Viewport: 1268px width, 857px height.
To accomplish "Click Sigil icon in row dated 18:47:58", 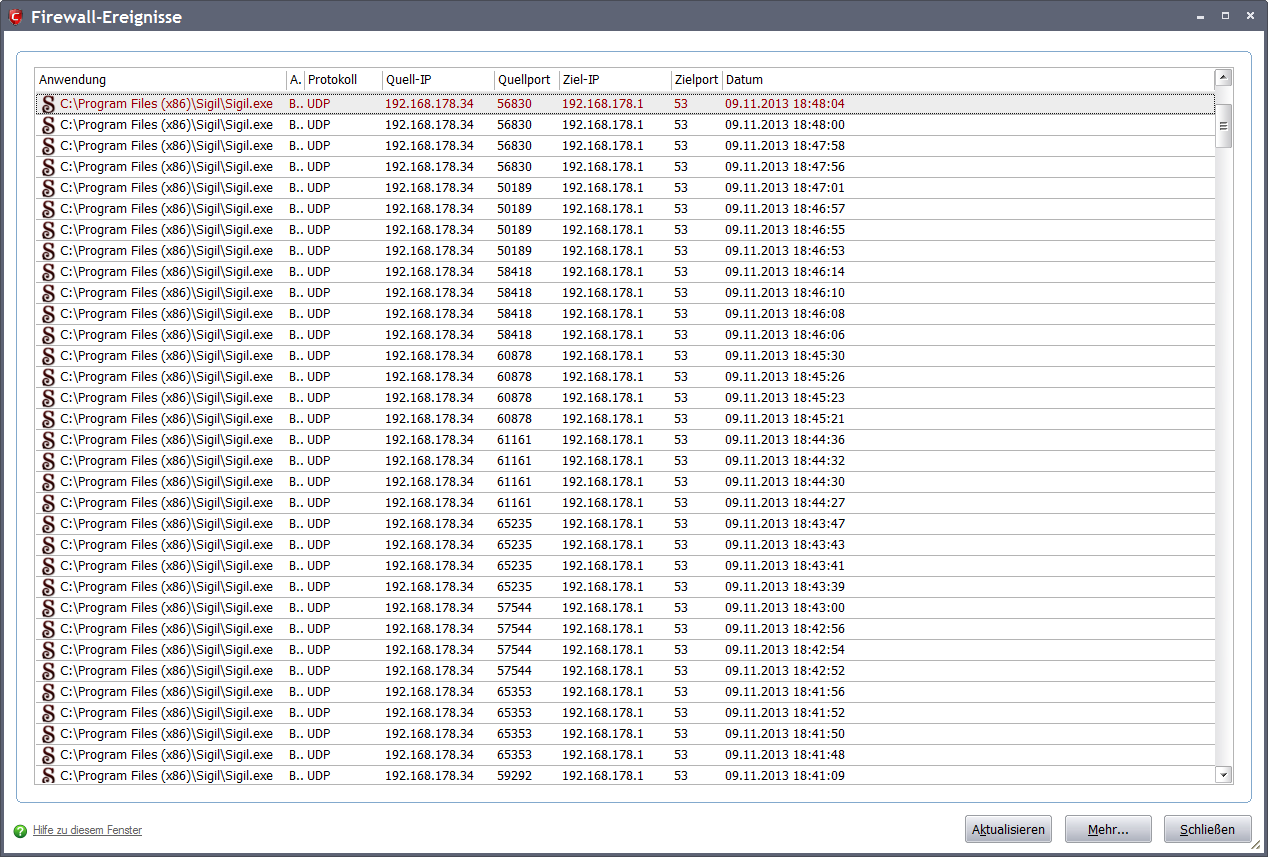I will tap(48, 146).
